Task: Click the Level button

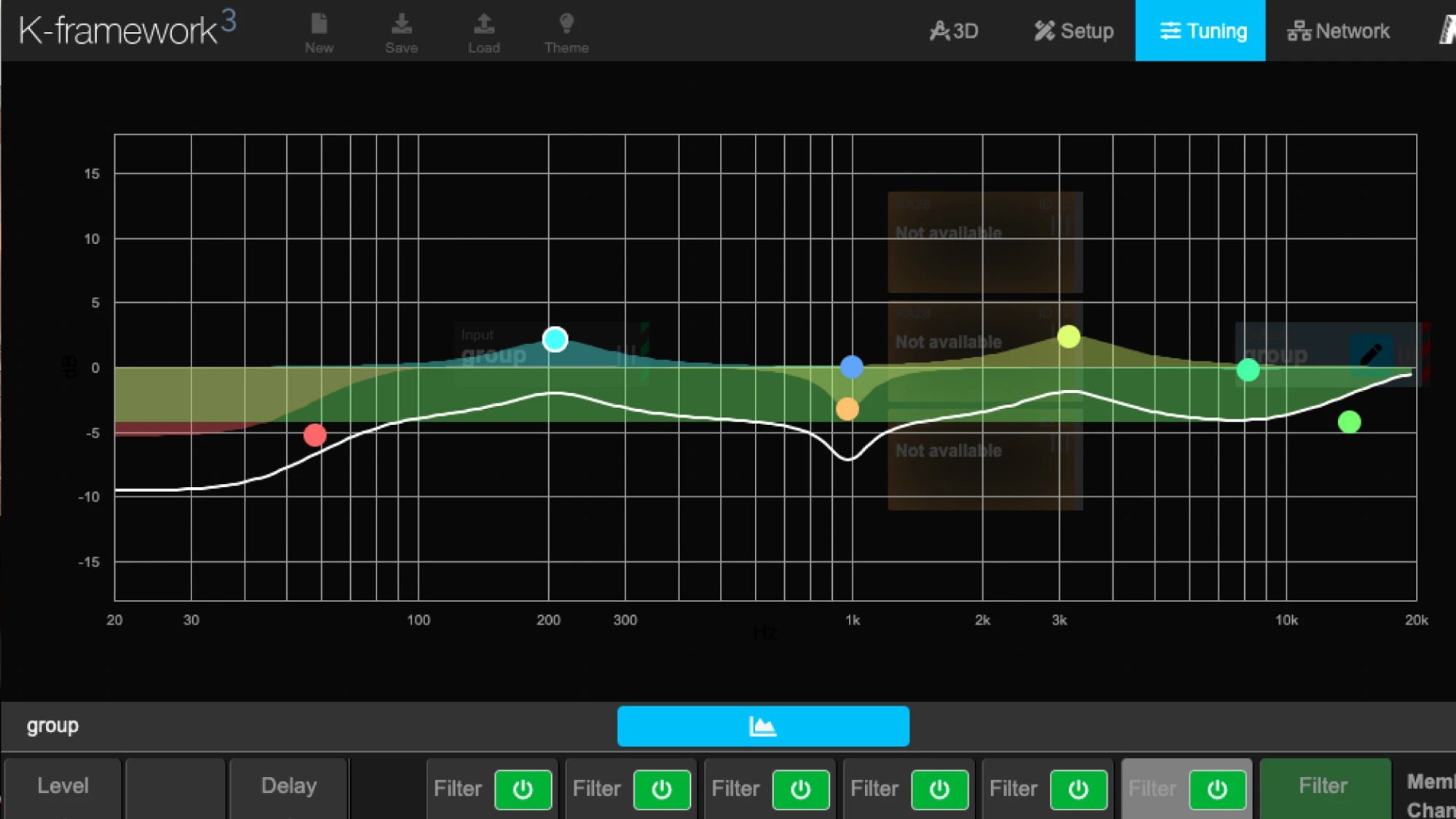Action: (x=63, y=786)
